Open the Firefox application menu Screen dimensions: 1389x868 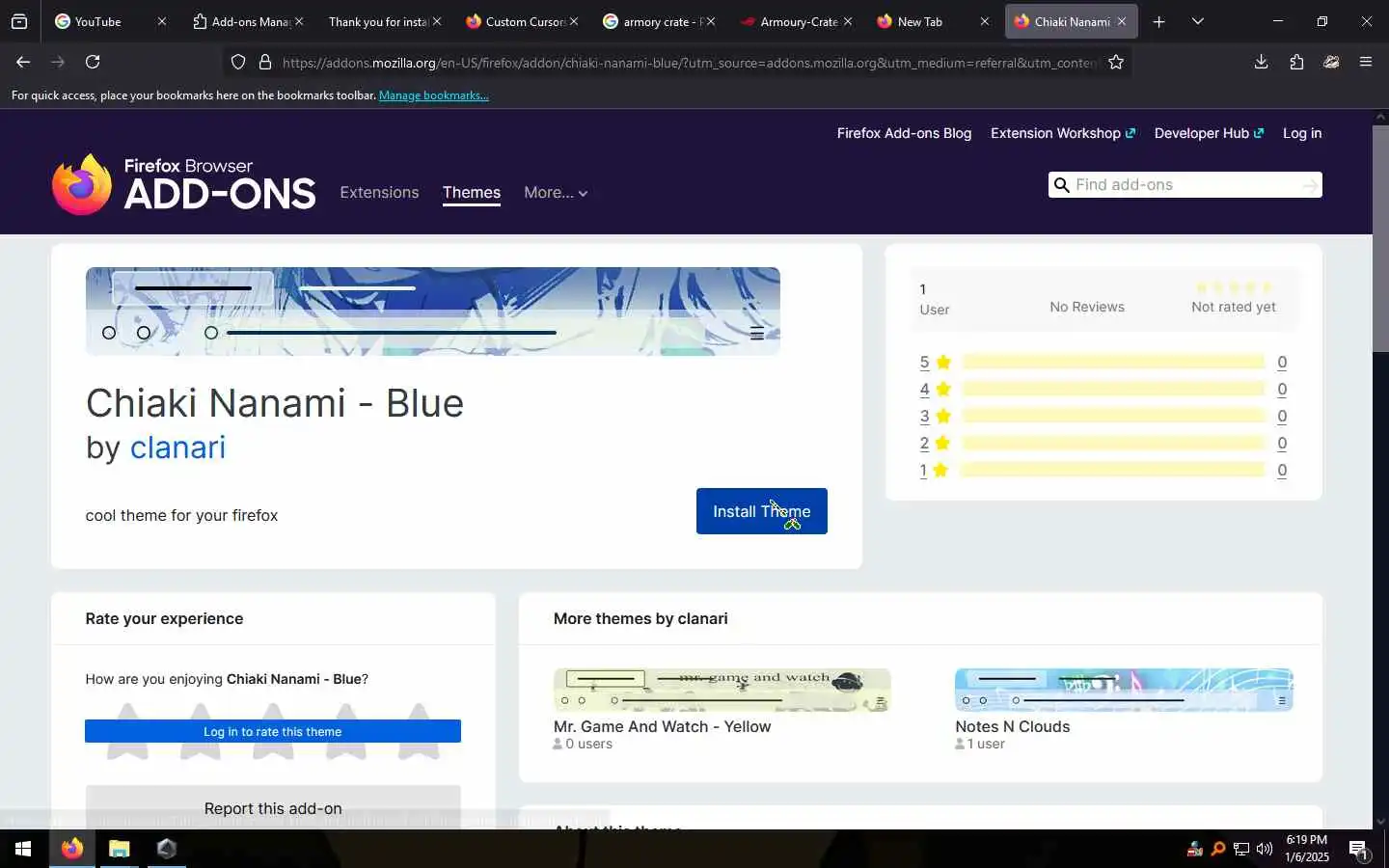pyautogui.click(x=1366, y=62)
